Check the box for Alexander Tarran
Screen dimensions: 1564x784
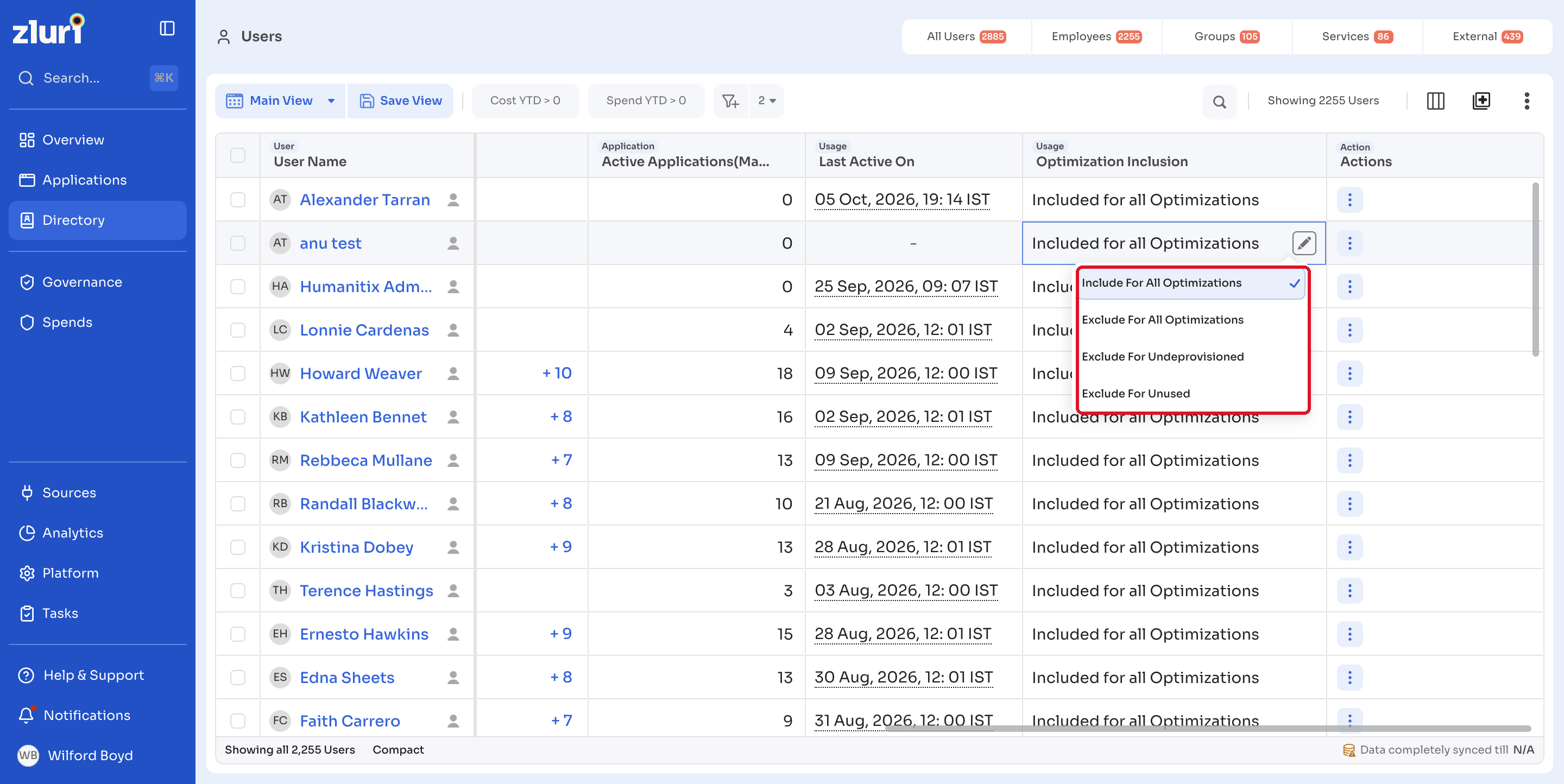click(x=237, y=200)
